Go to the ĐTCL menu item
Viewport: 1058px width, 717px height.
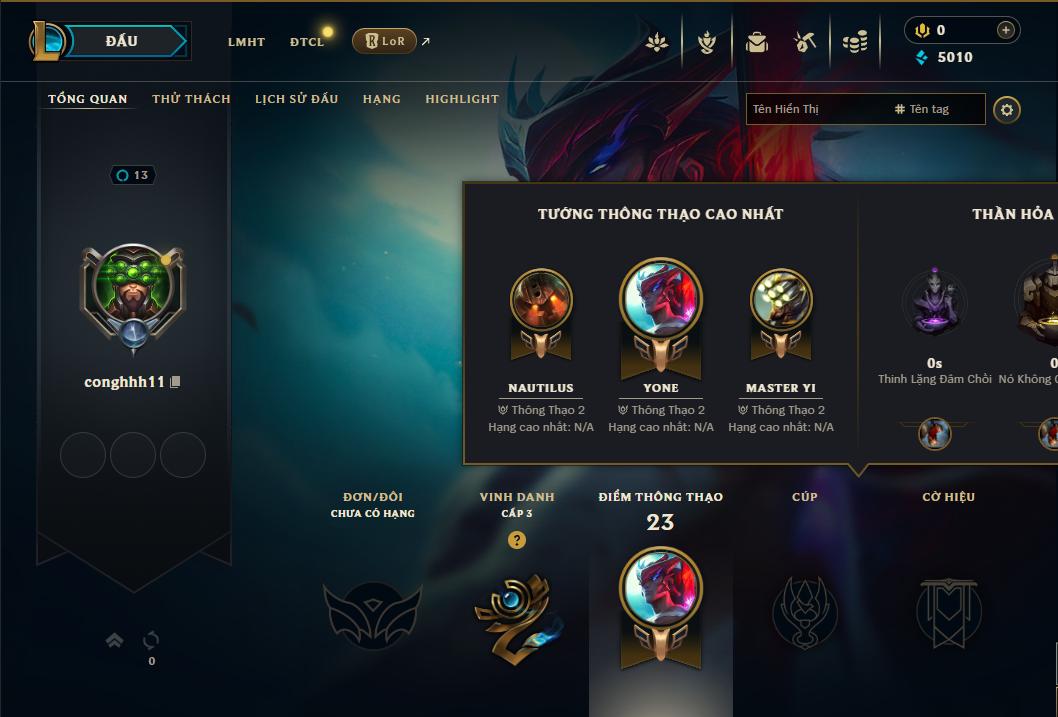pyautogui.click(x=307, y=42)
